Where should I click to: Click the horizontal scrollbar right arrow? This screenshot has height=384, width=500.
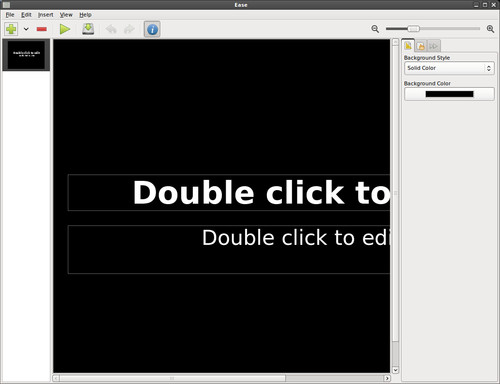tap(387, 378)
